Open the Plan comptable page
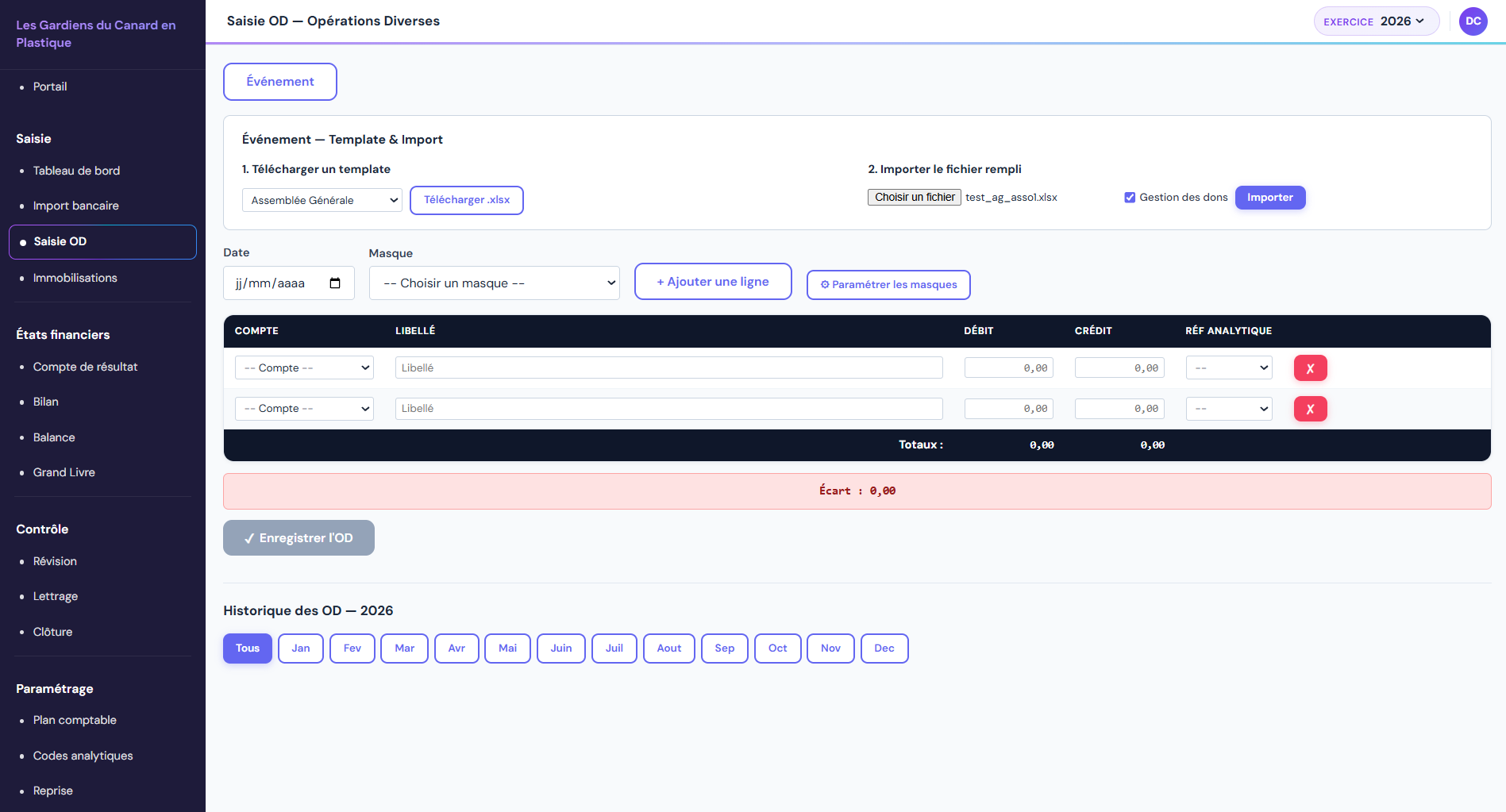 (74, 719)
